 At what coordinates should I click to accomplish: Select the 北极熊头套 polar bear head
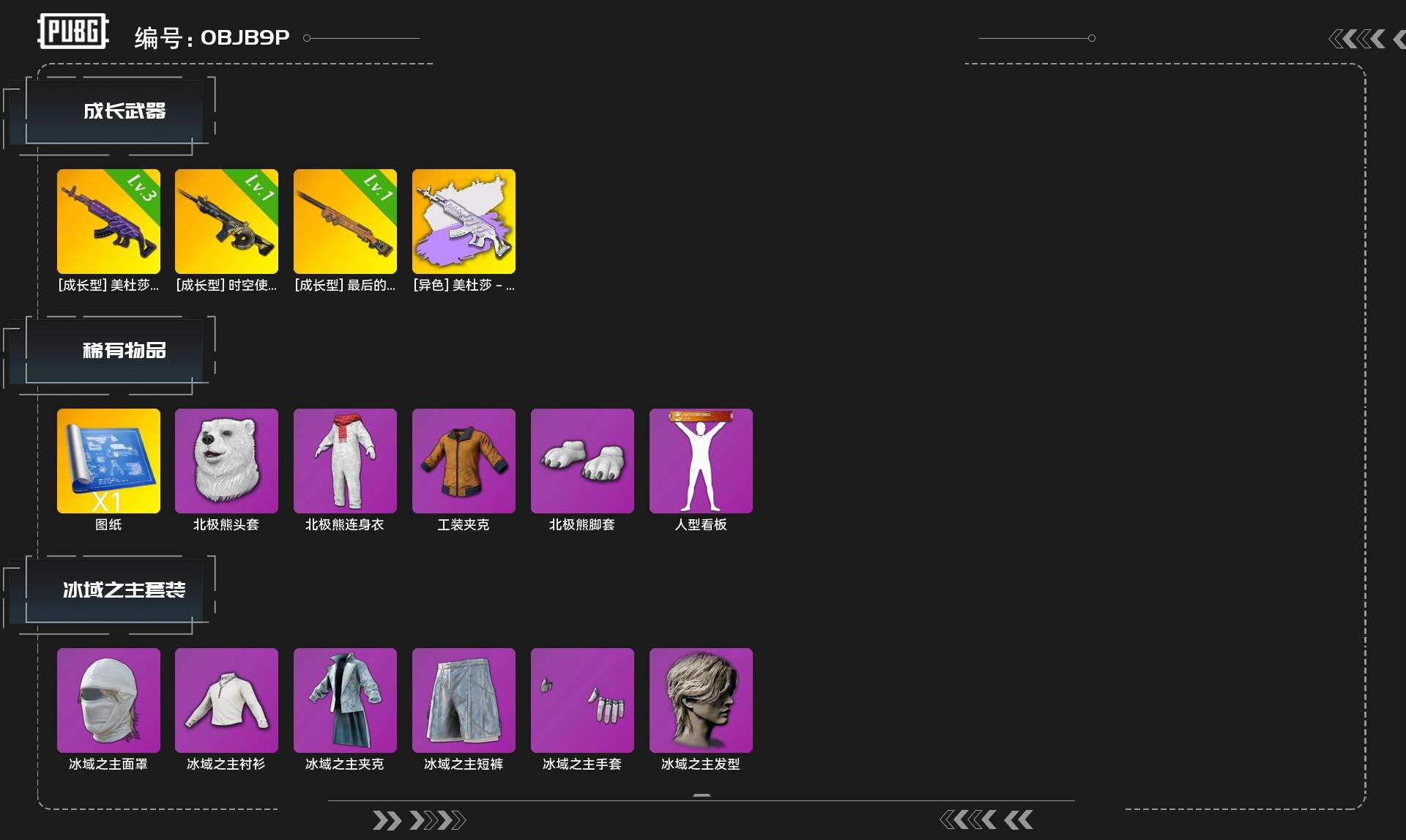tap(226, 461)
